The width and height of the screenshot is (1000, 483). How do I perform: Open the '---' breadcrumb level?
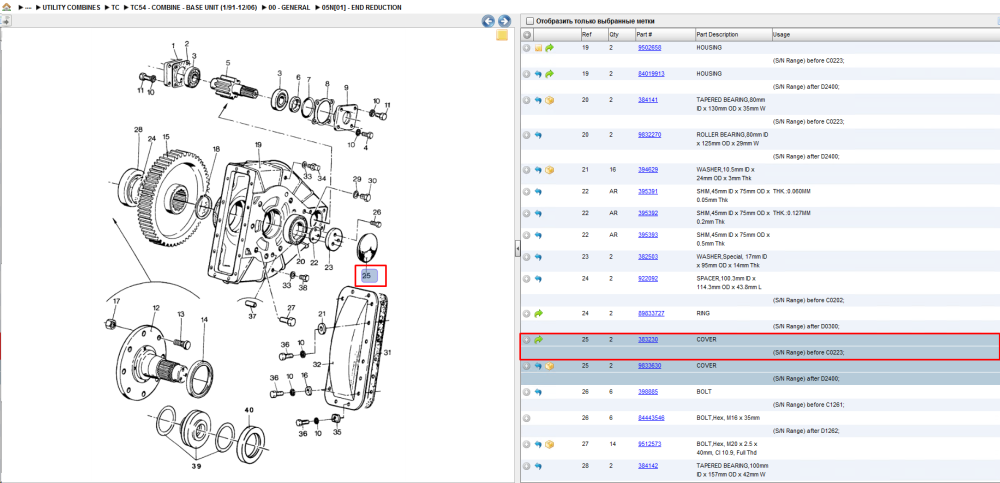tap(28, 8)
